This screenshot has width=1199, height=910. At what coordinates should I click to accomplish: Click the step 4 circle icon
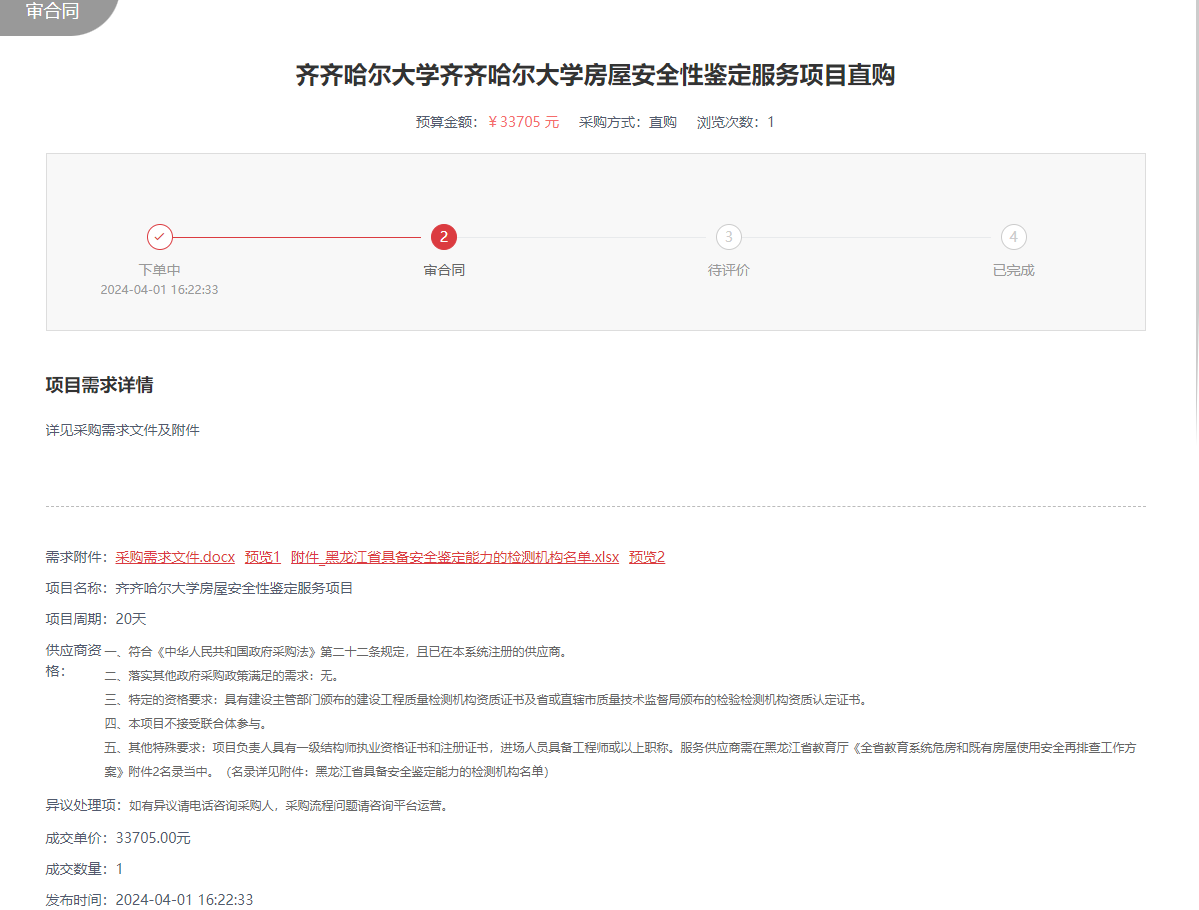click(x=1014, y=237)
